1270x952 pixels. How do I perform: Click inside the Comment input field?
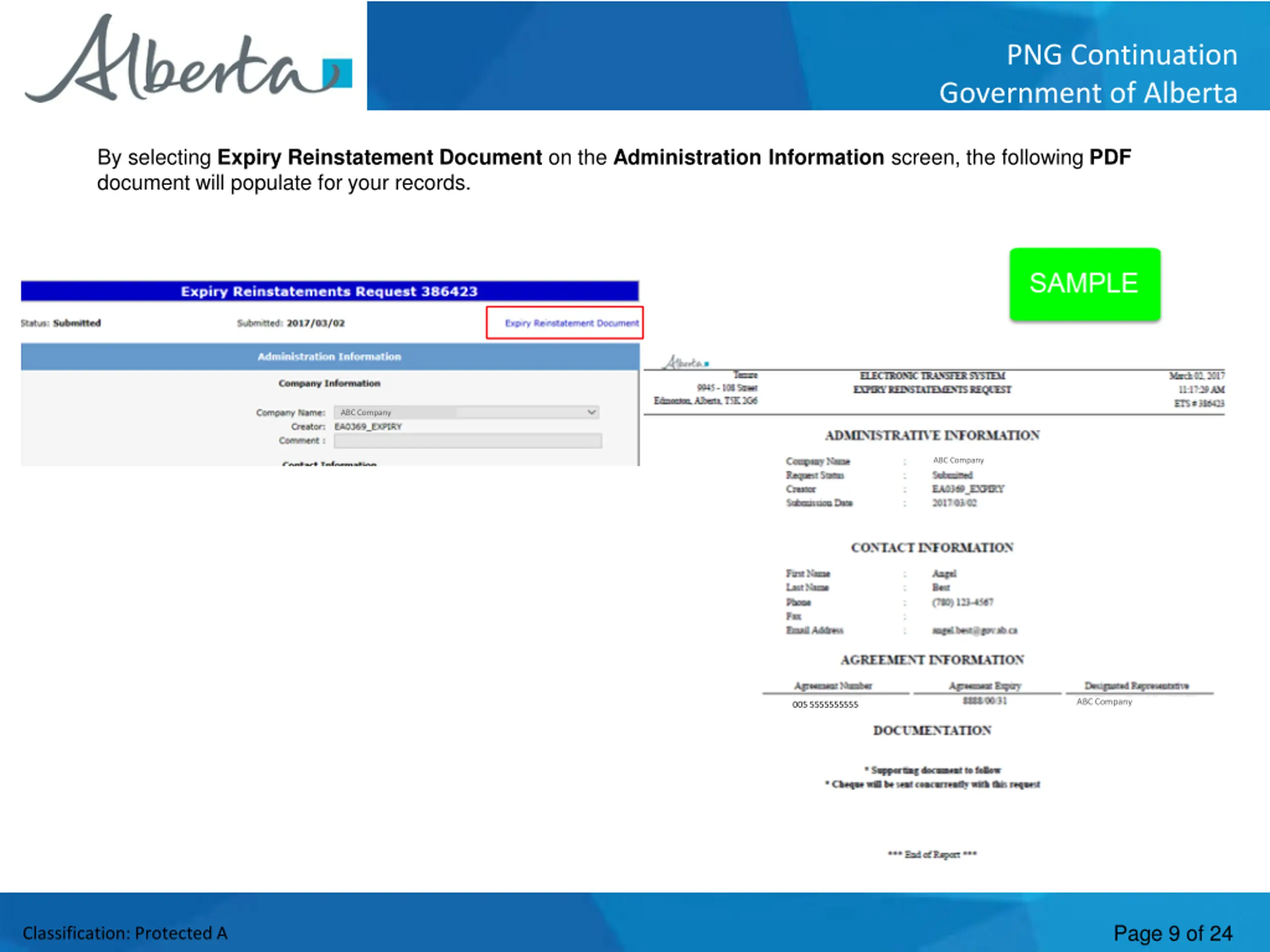[x=468, y=441]
